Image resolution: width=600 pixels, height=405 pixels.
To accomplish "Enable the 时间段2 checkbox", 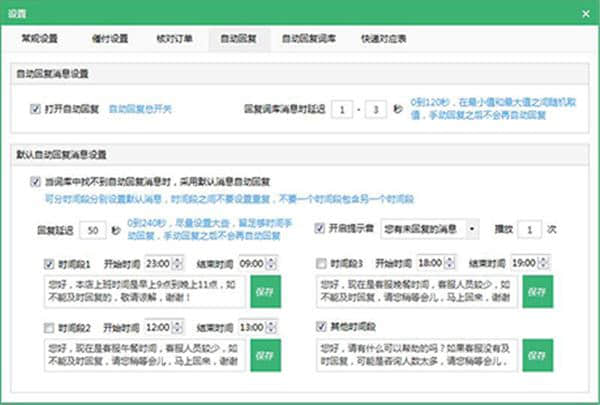I will coord(50,327).
